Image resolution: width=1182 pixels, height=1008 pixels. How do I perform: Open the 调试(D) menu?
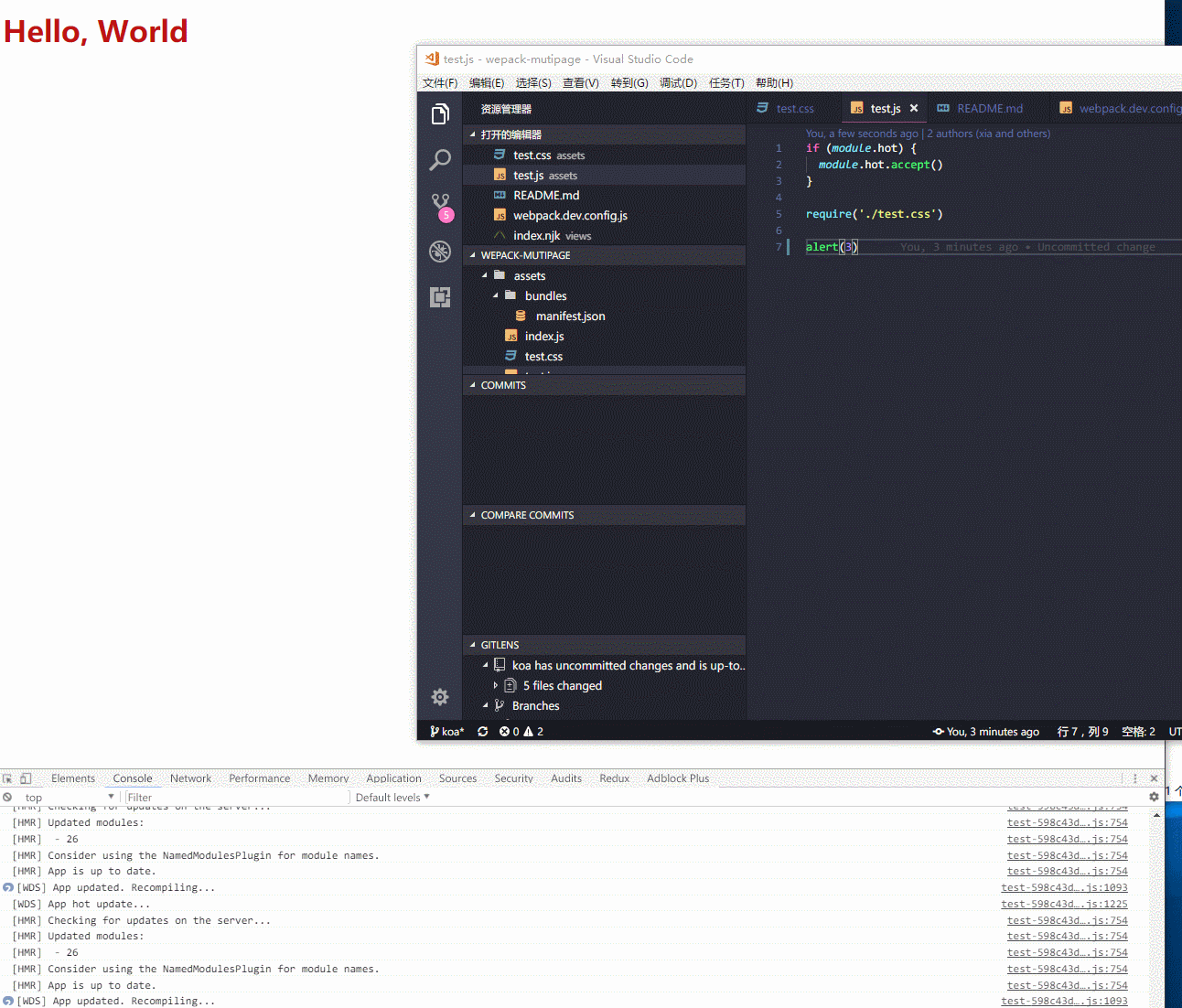coord(678,83)
